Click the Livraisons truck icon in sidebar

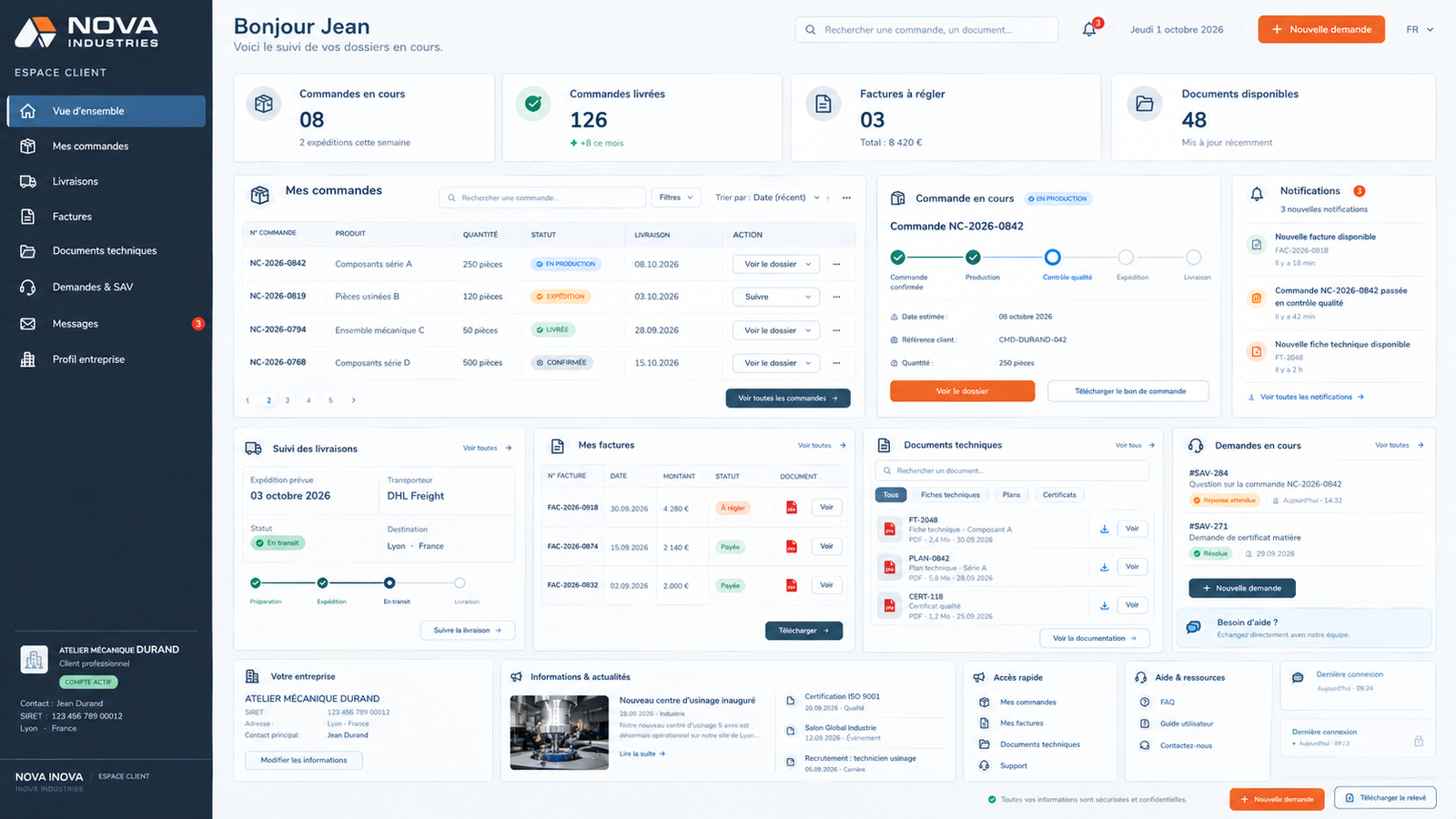click(28, 181)
